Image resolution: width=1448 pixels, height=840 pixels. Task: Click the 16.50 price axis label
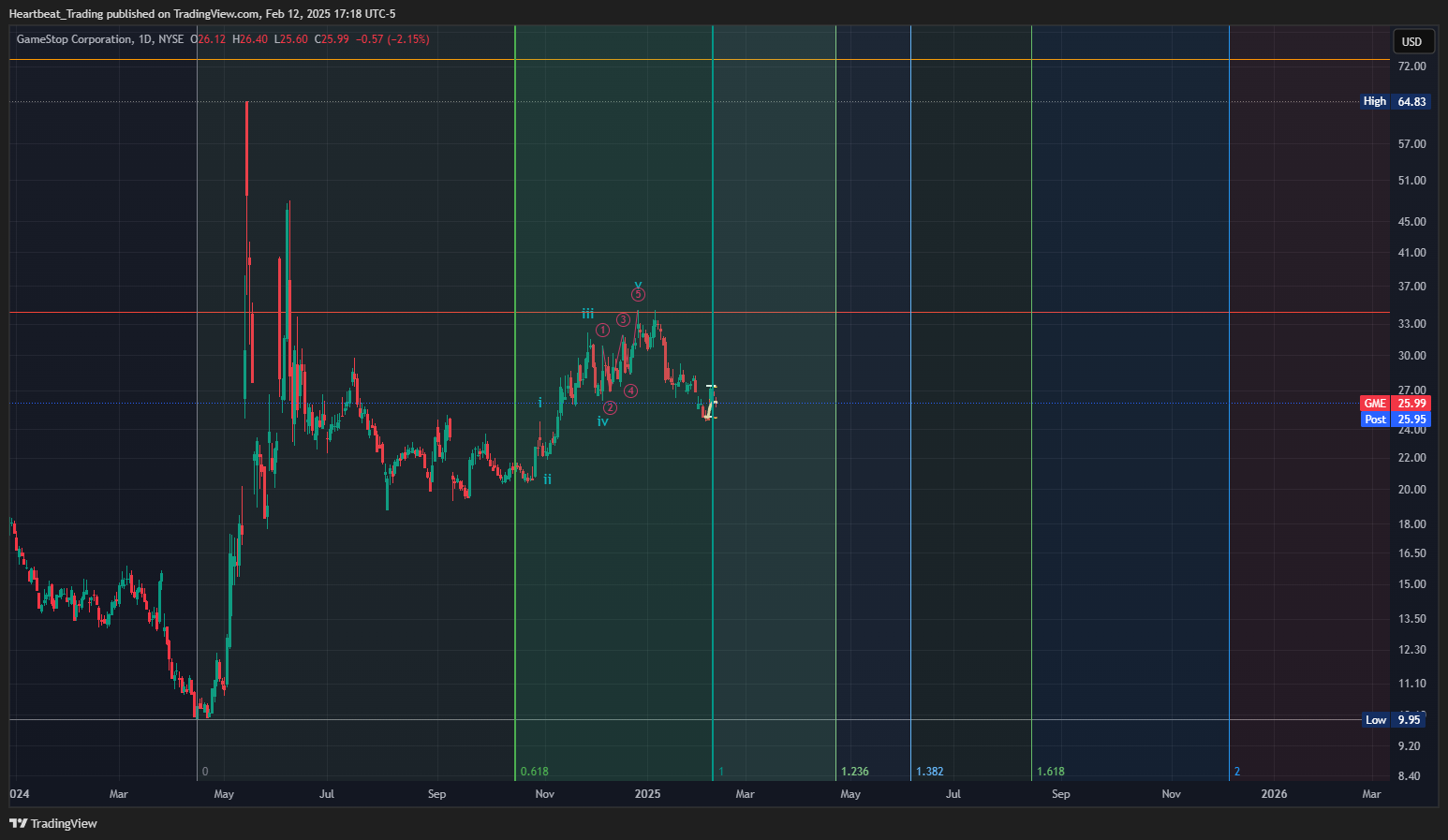(x=1411, y=553)
